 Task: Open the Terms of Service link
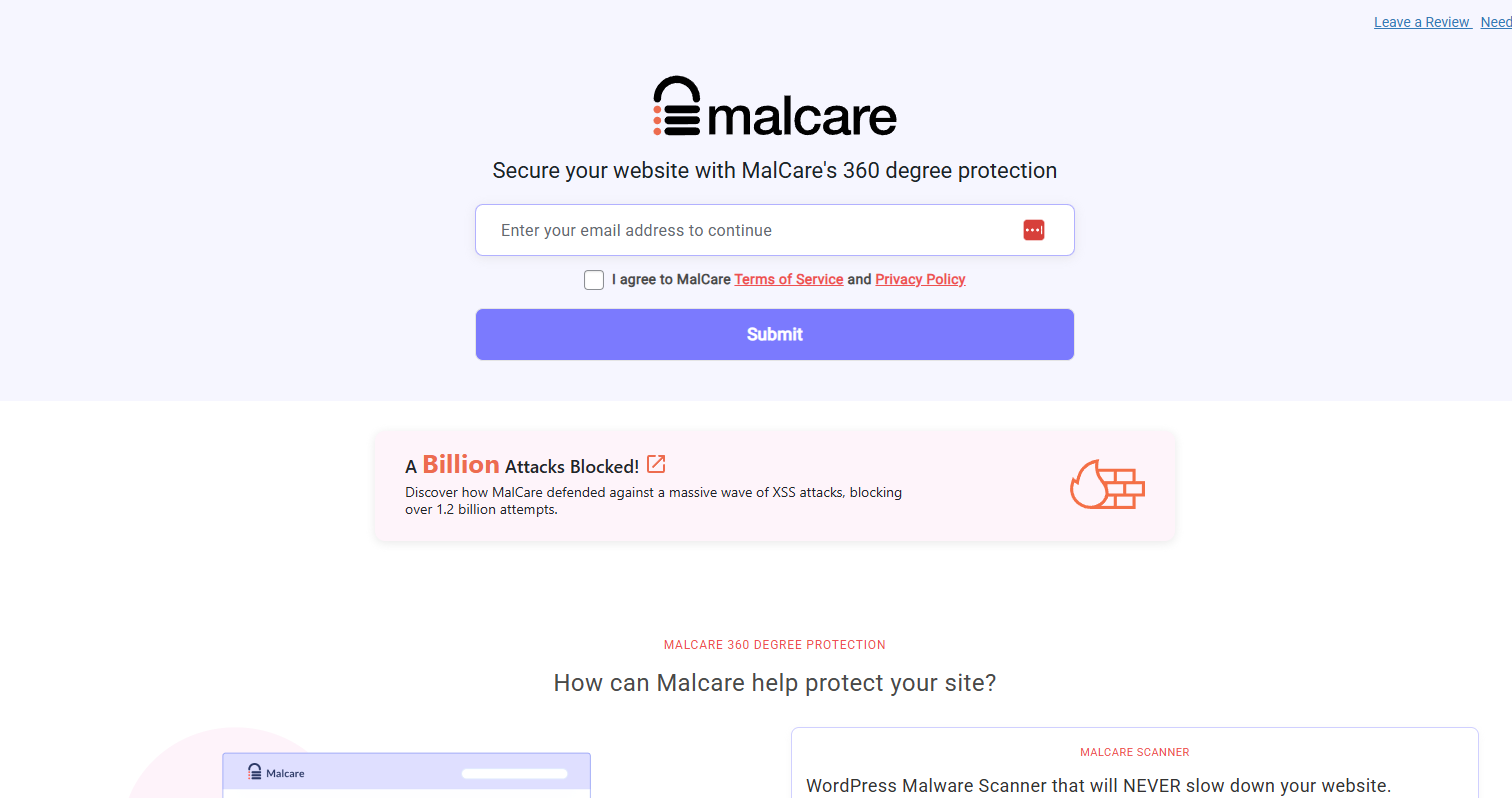click(x=789, y=280)
